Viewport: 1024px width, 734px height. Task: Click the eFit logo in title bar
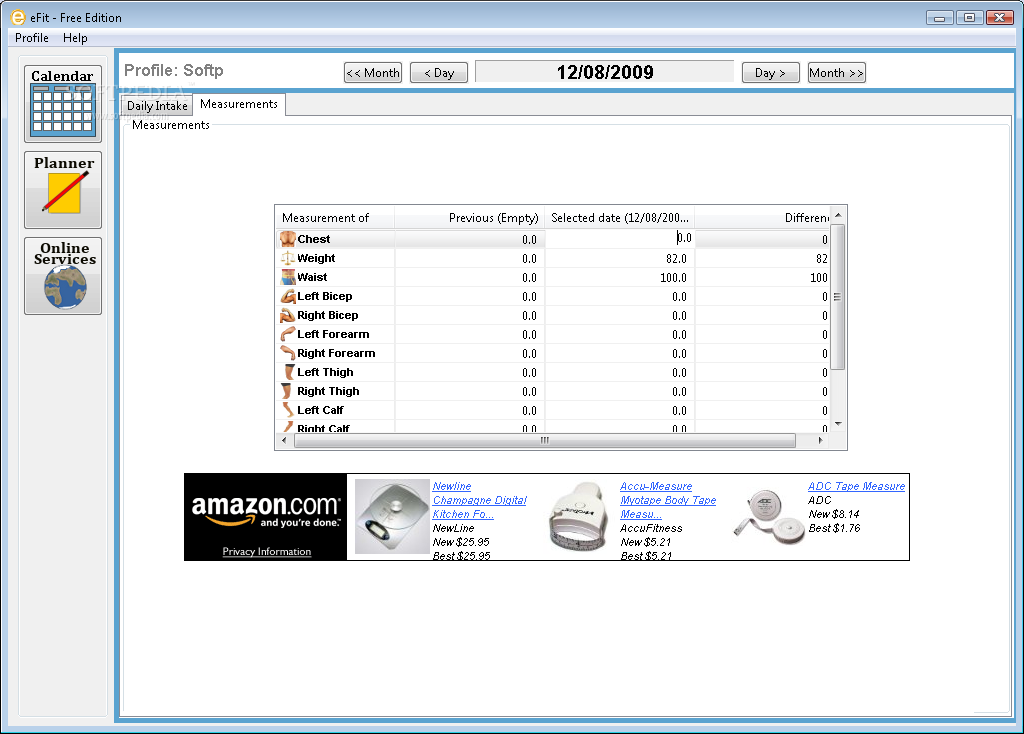pyautogui.click(x=18, y=18)
